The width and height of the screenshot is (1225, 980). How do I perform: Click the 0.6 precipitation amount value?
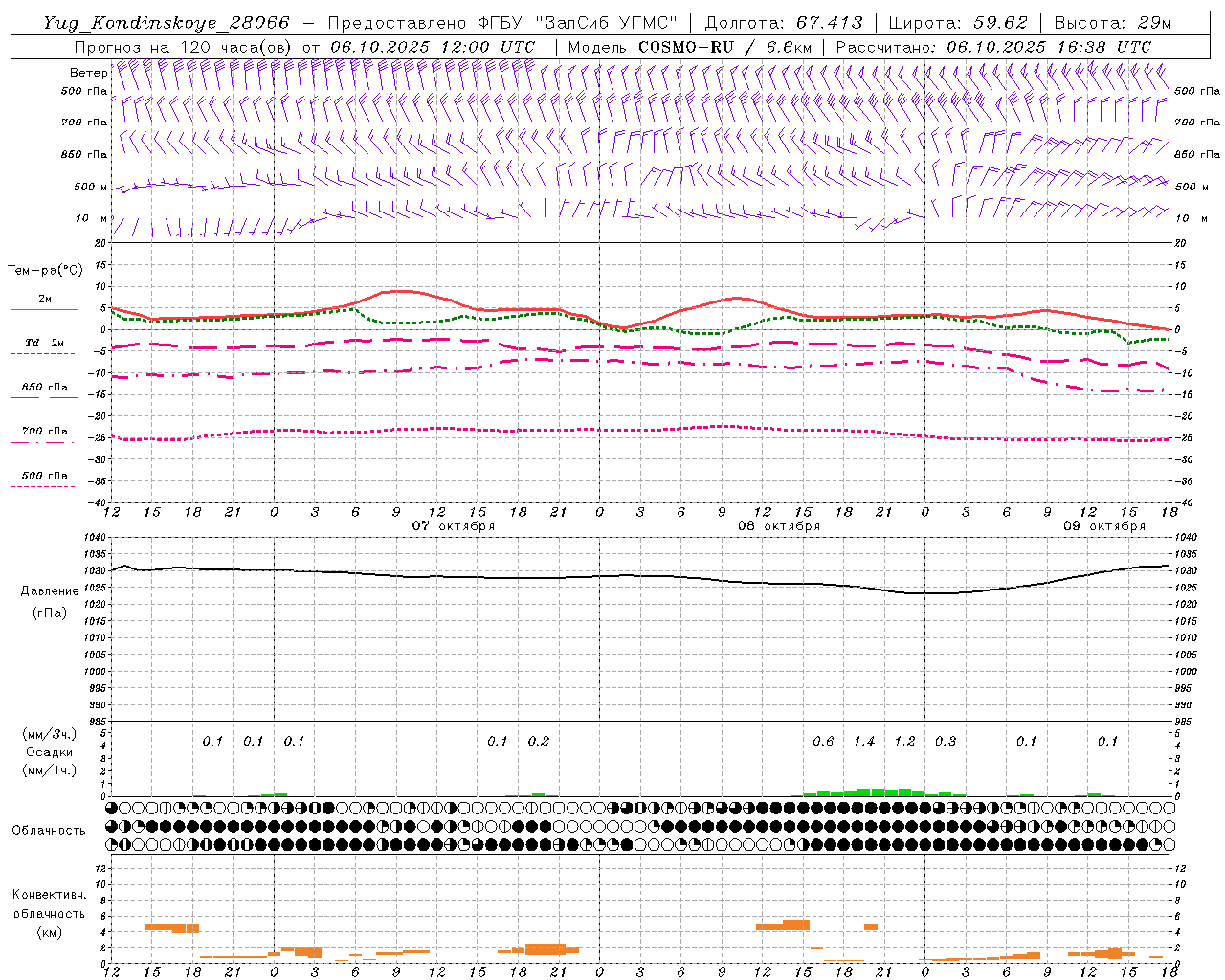(x=823, y=742)
